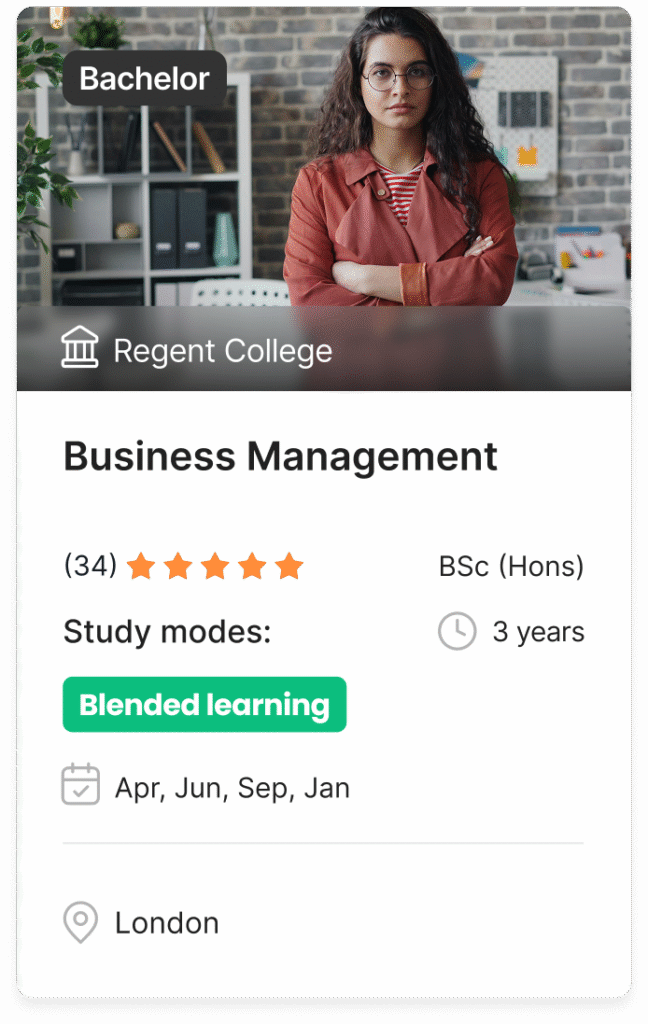Click the Bachelor degree level badge
This screenshot has width=648, height=1024.
click(144, 78)
